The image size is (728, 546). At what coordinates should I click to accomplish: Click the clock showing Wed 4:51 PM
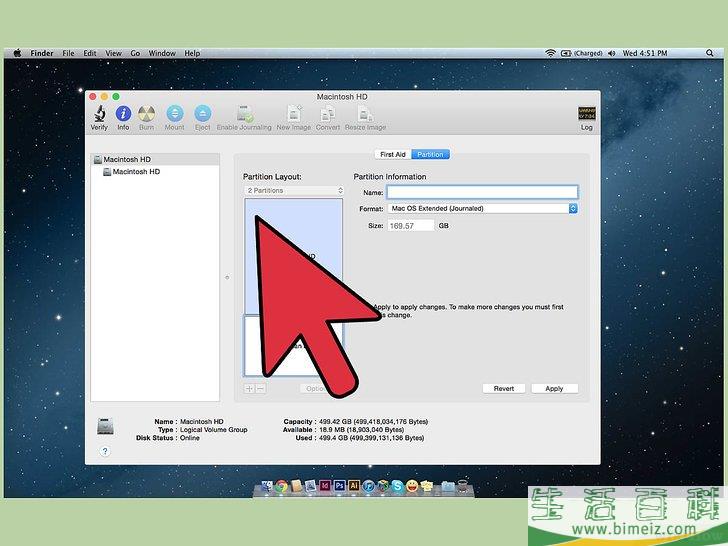(x=645, y=53)
